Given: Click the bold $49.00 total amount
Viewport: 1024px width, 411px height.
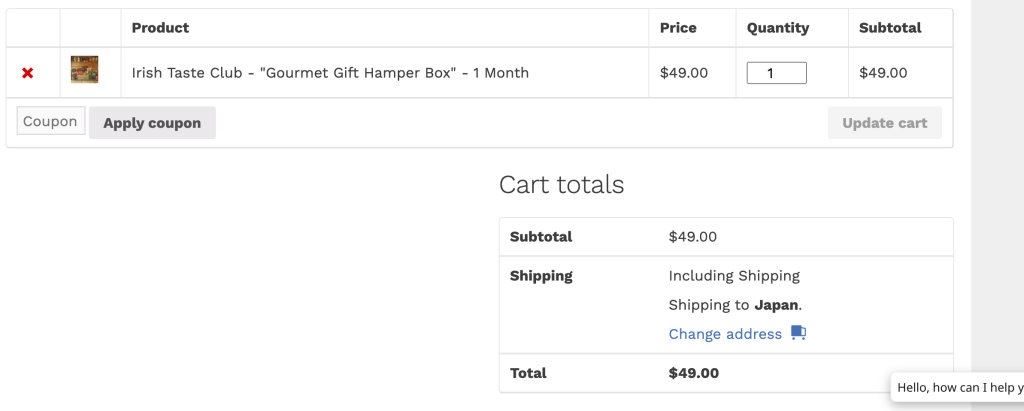Looking at the screenshot, I should pyautogui.click(x=693, y=373).
